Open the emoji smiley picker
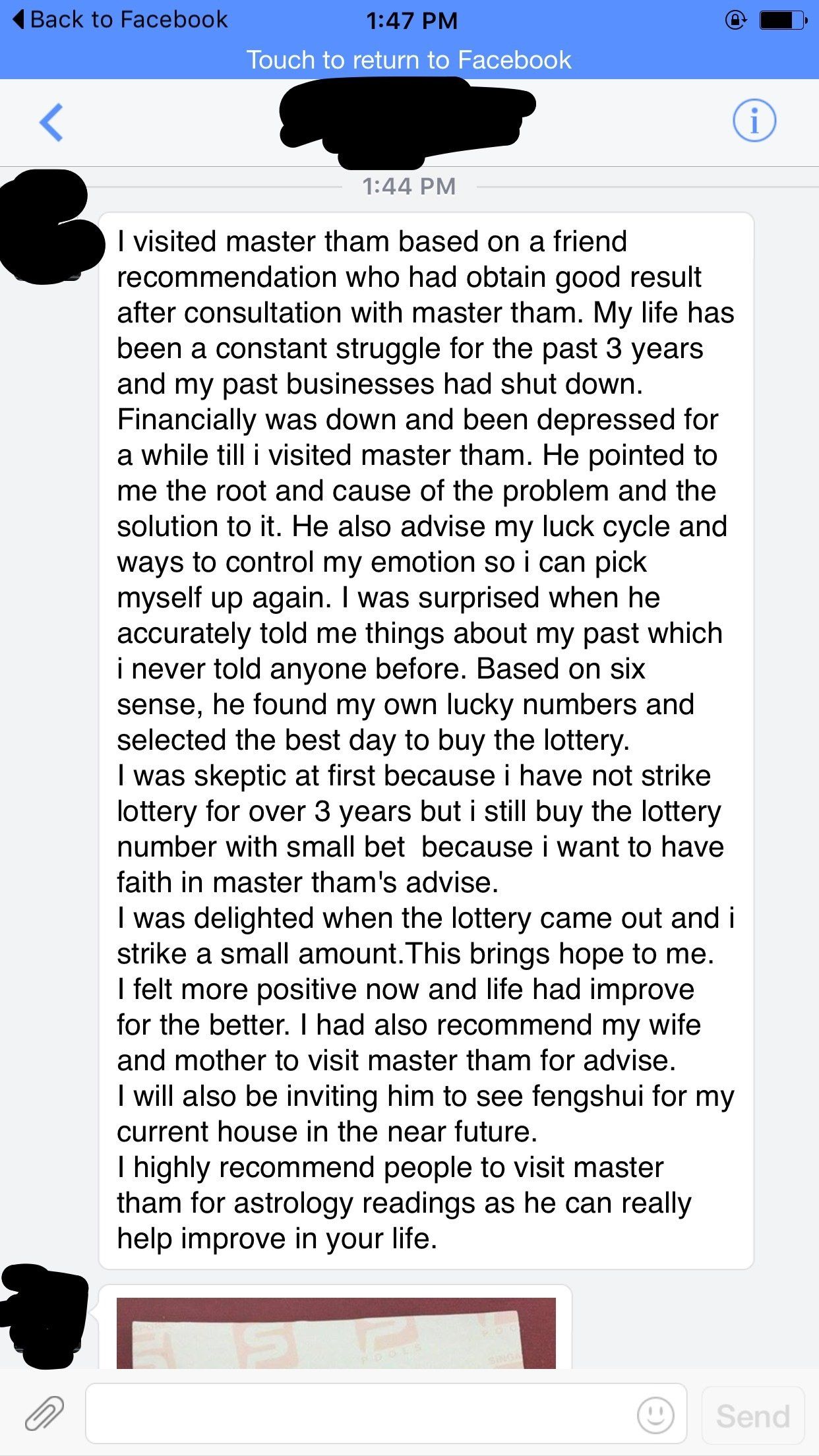This screenshot has height=1456, width=819. coord(655,1414)
